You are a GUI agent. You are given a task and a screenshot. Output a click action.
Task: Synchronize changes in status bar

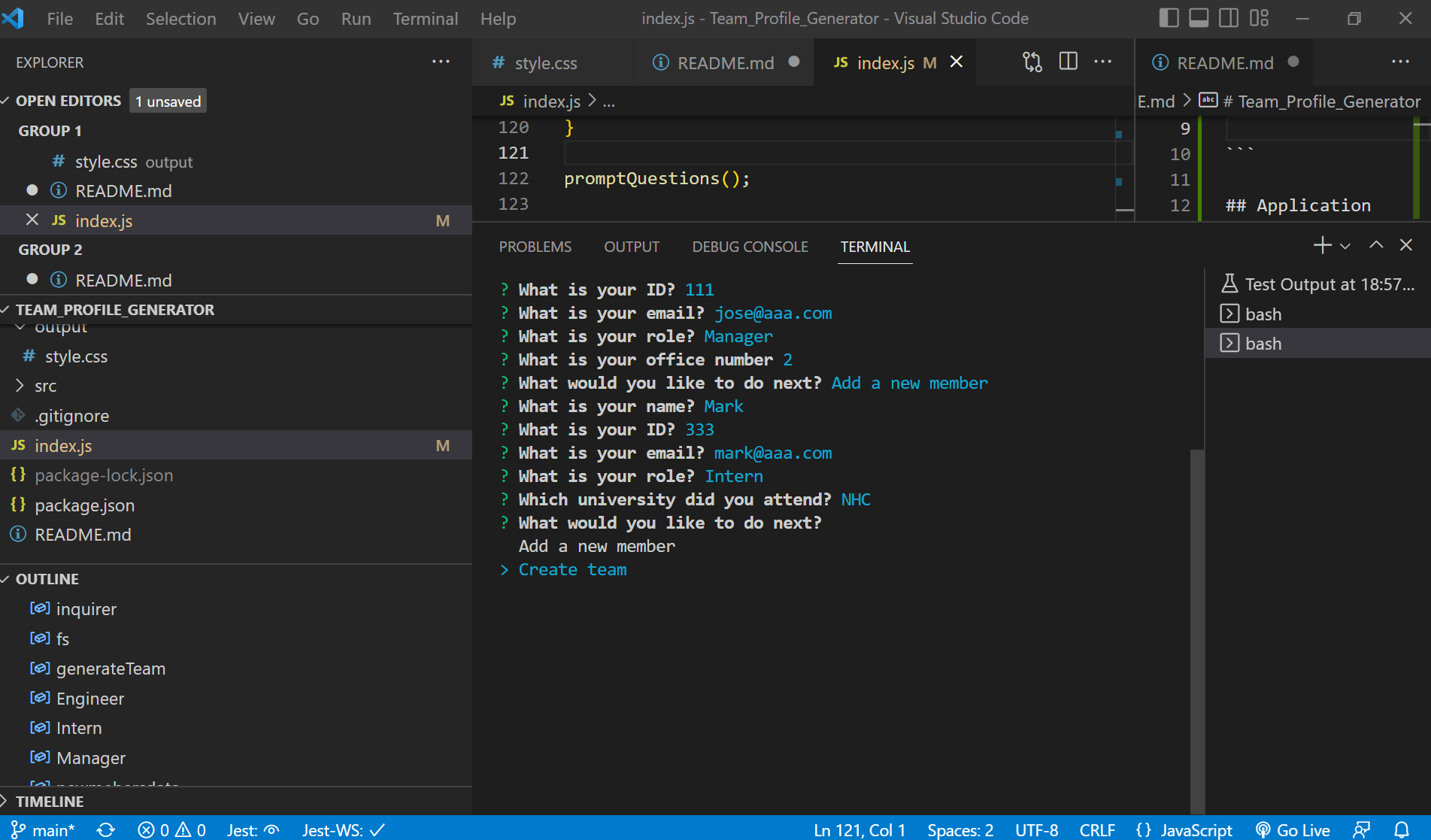coord(106,829)
